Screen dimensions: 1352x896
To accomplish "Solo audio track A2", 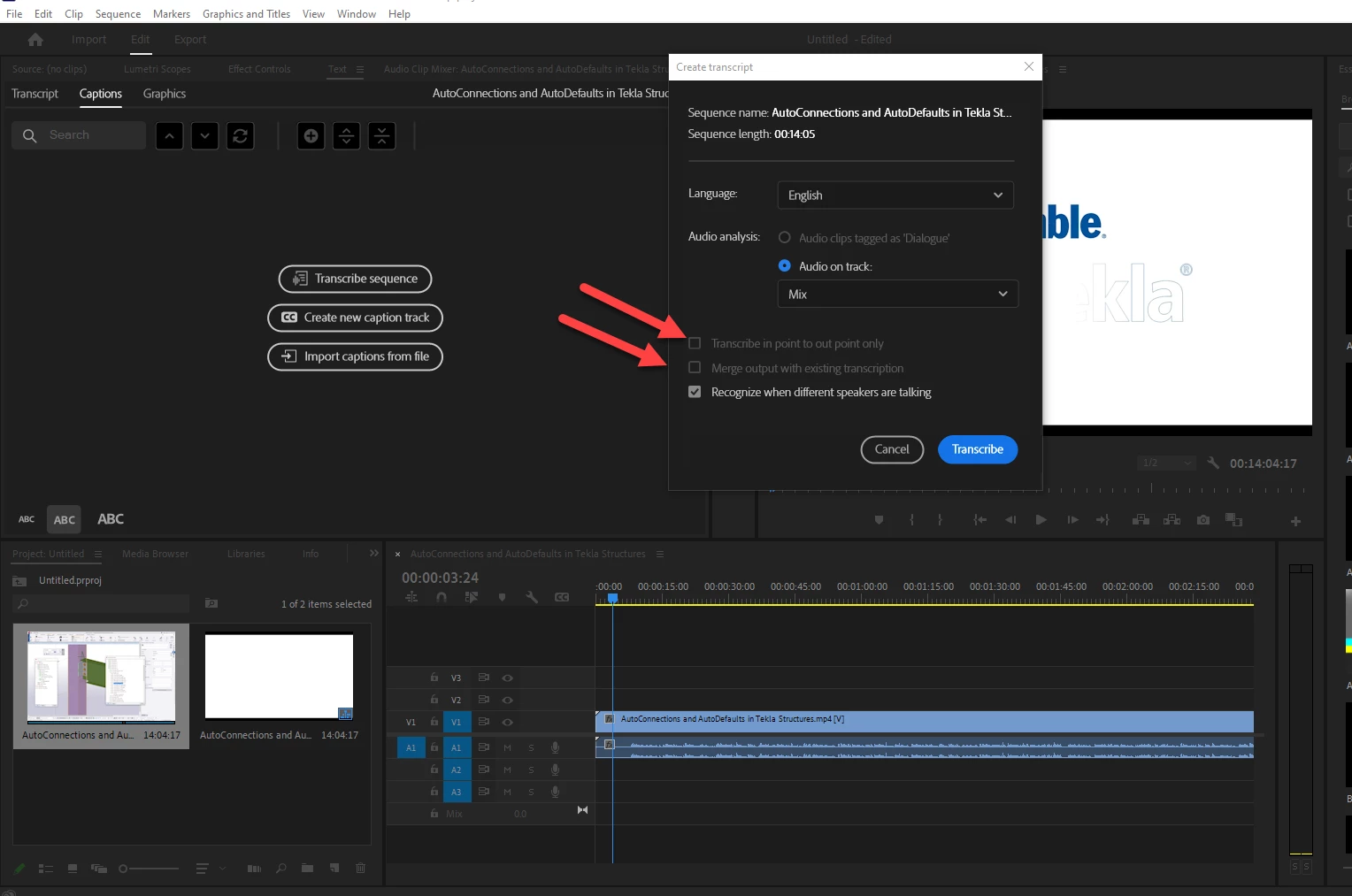I will (531, 770).
